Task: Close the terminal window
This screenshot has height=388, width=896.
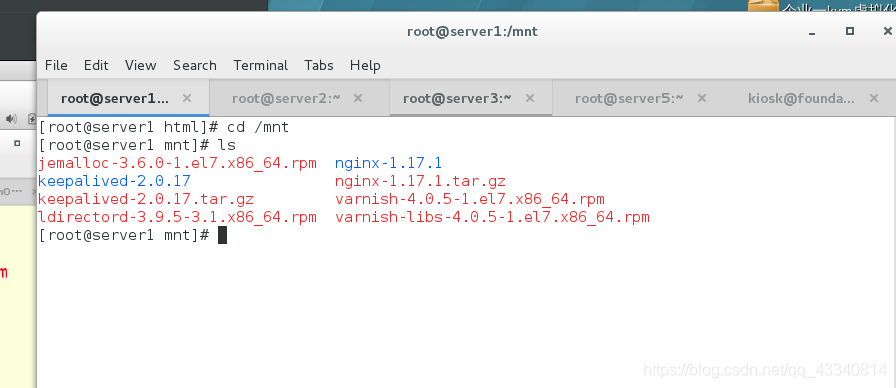Action: [x=887, y=31]
